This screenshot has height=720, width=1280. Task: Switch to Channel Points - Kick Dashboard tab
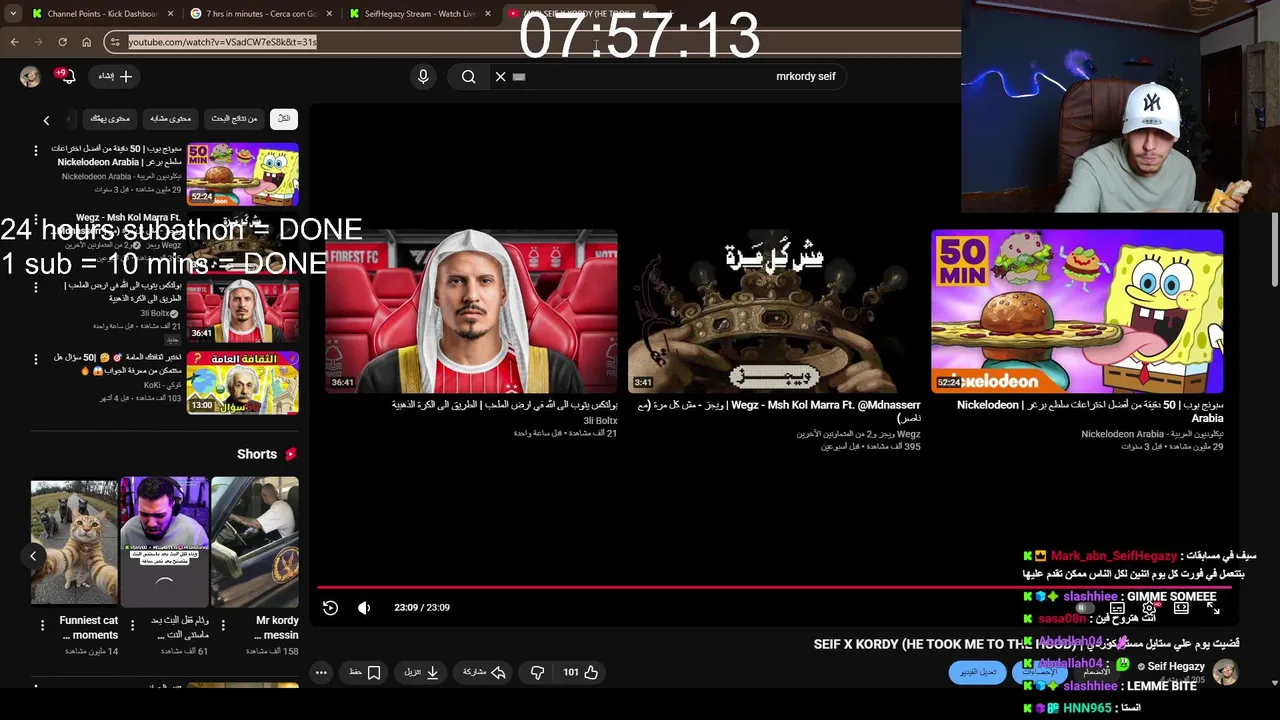[x=103, y=14]
